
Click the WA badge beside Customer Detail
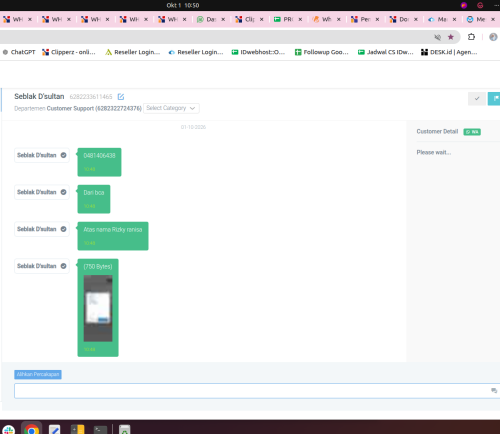[x=472, y=132]
